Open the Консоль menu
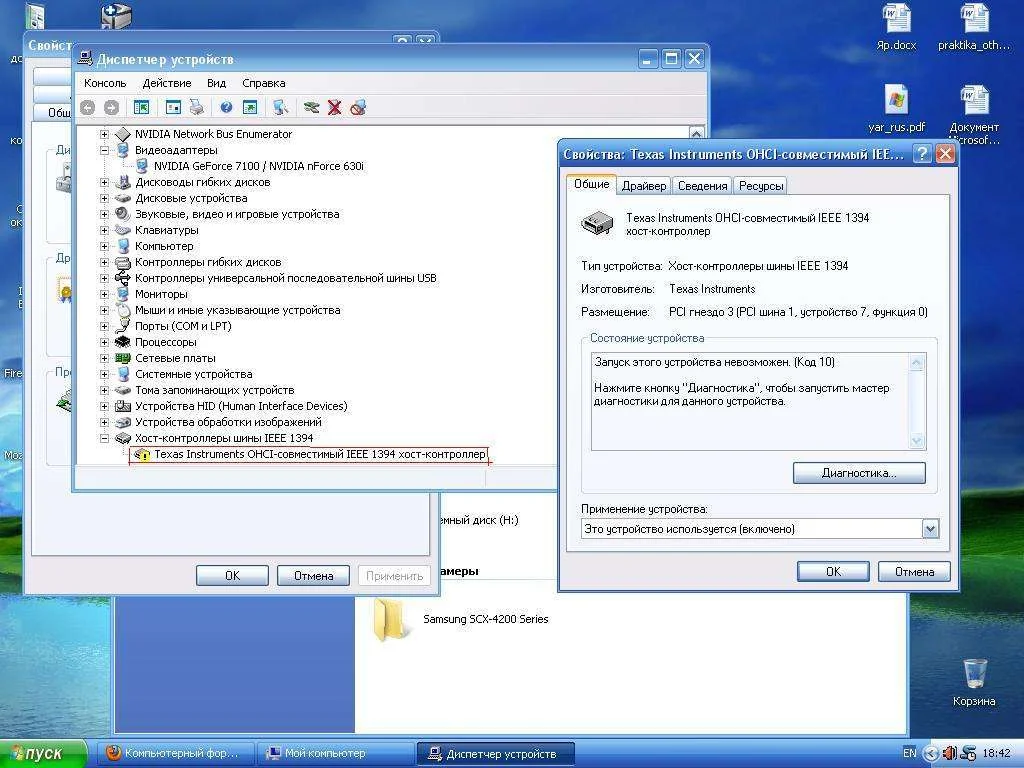 click(104, 83)
